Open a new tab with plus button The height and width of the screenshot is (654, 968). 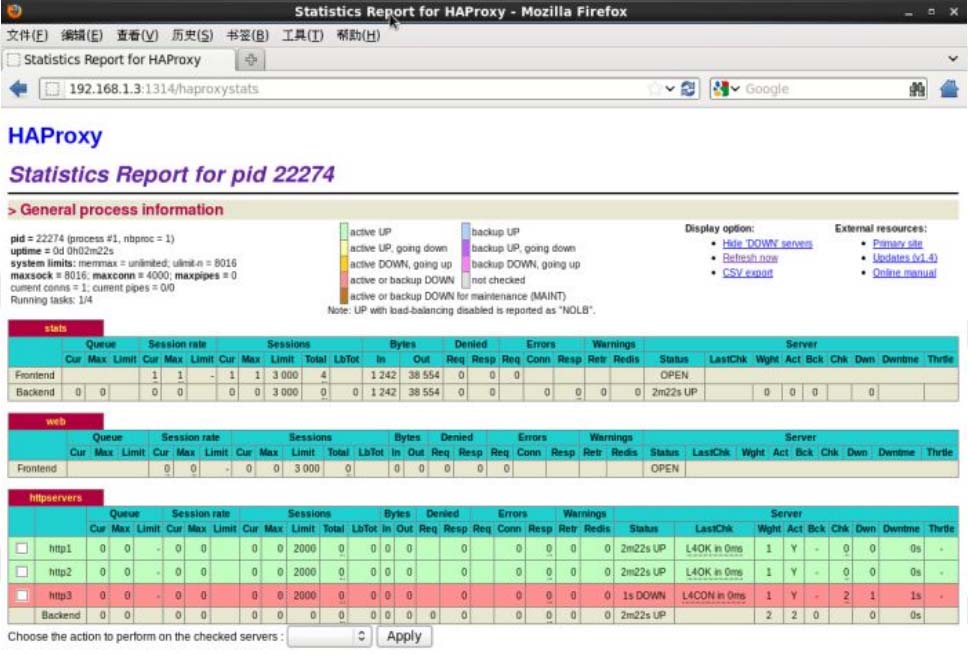(x=251, y=59)
